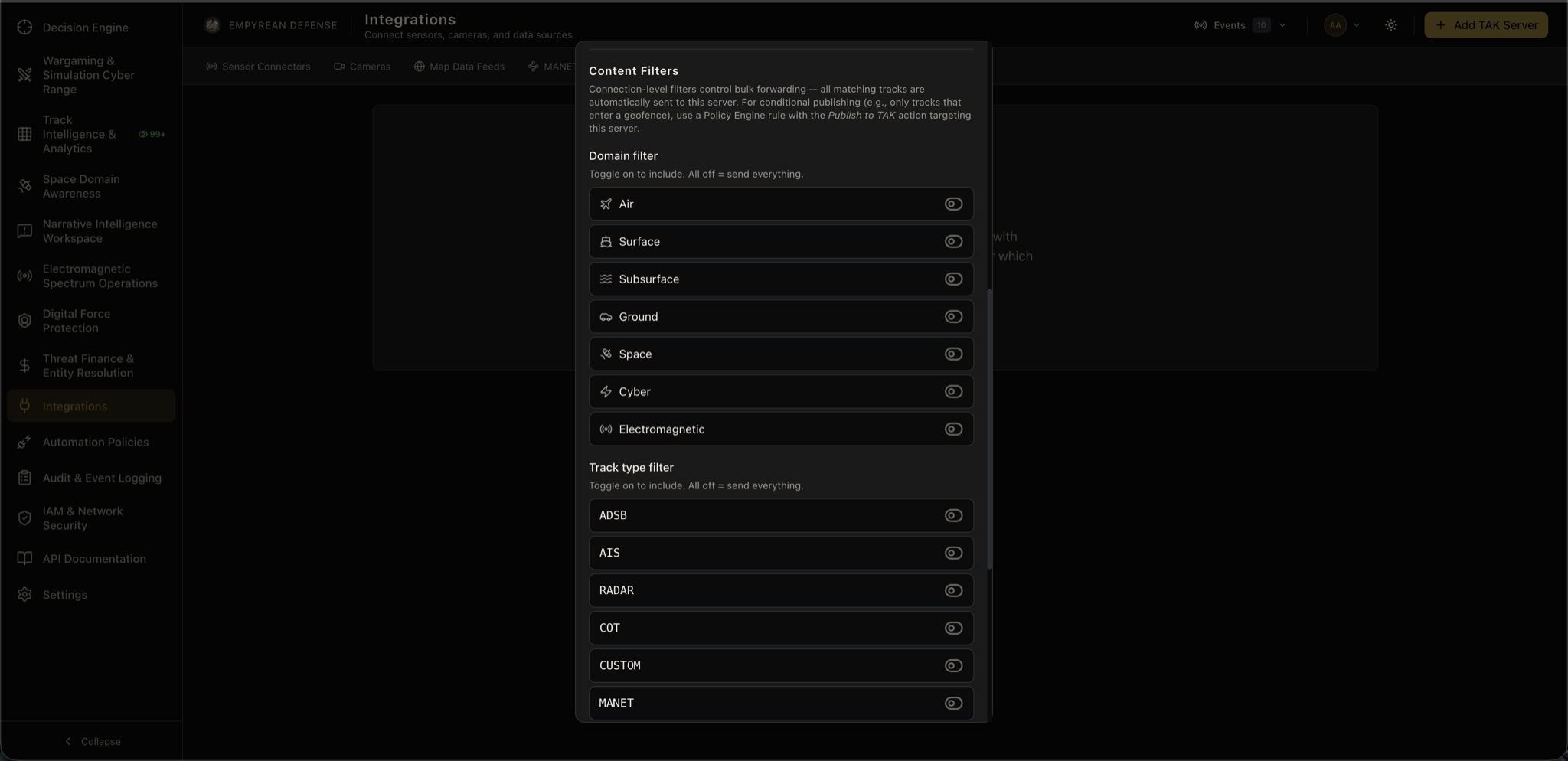Screen dimensions: 1568x761
Task: Toggle the COT track type filter
Action: (953, 629)
